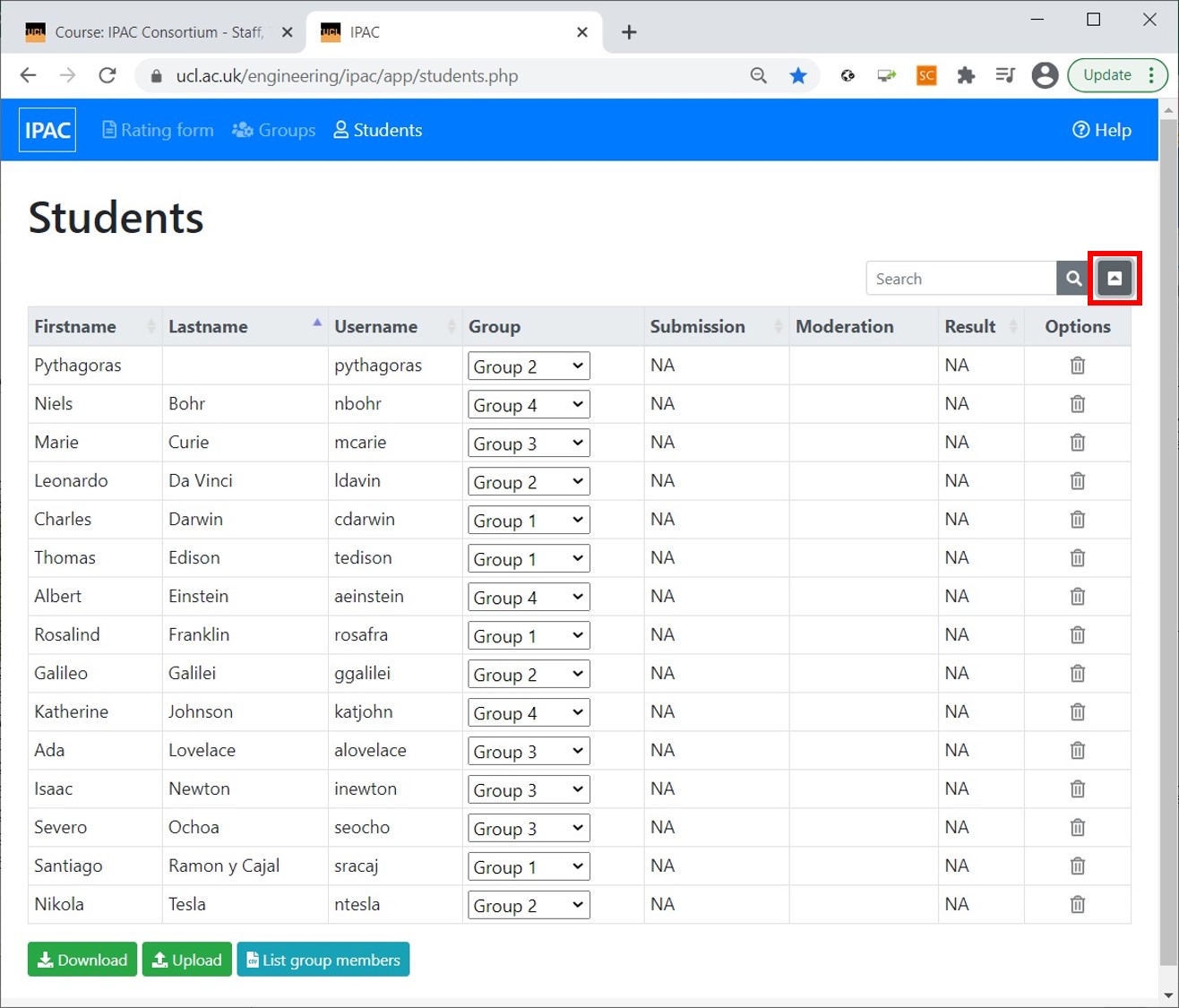Image resolution: width=1179 pixels, height=1008 pixels.
Task: Open Katherine Johnson's group selector
Action: point(529,712)
